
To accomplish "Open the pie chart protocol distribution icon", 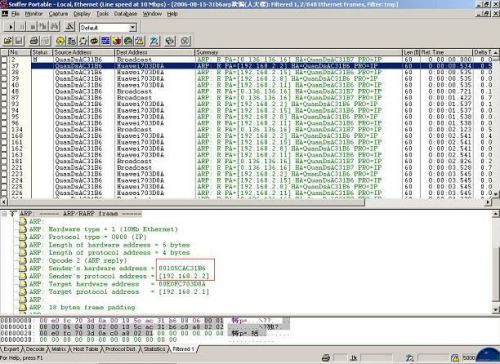I will (117, 41).
